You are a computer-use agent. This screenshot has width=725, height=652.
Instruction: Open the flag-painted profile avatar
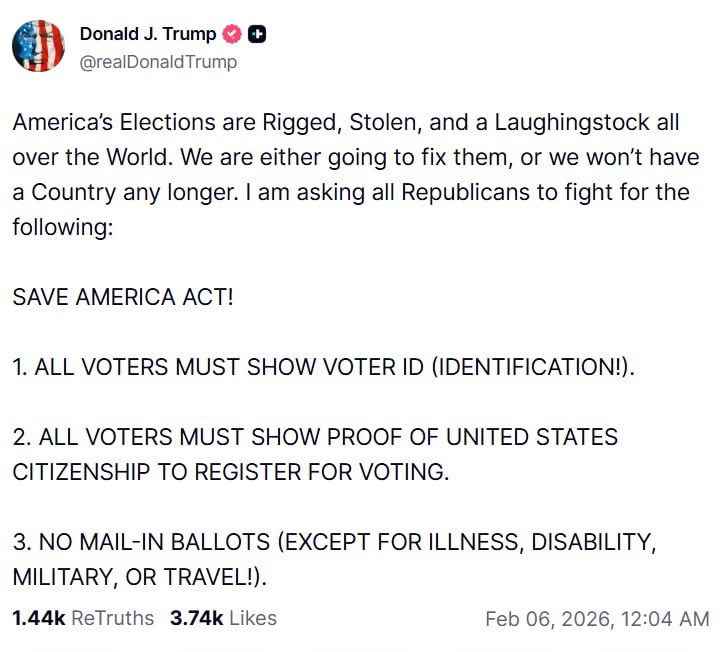(38, 46)
